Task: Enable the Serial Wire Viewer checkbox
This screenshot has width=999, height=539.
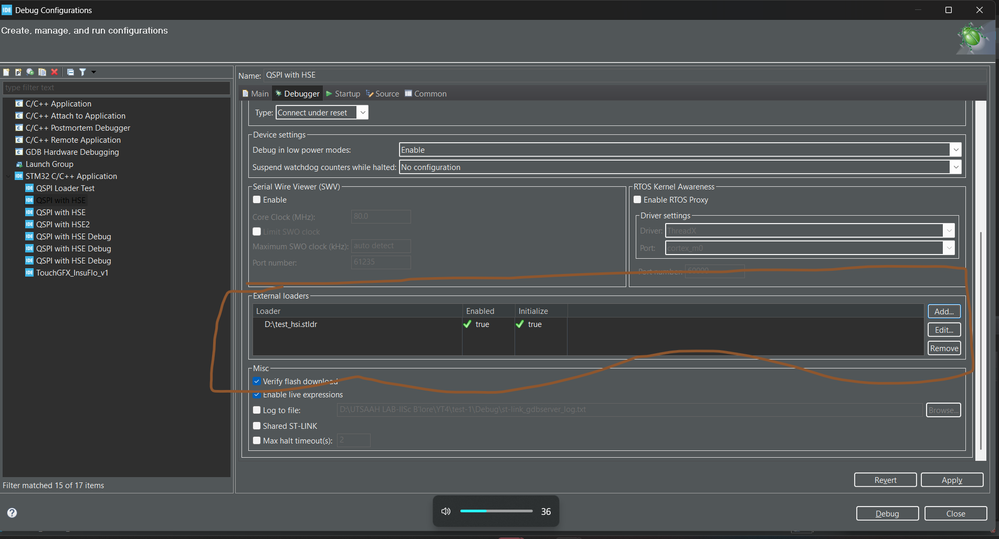Action: [x=258, y=200]
